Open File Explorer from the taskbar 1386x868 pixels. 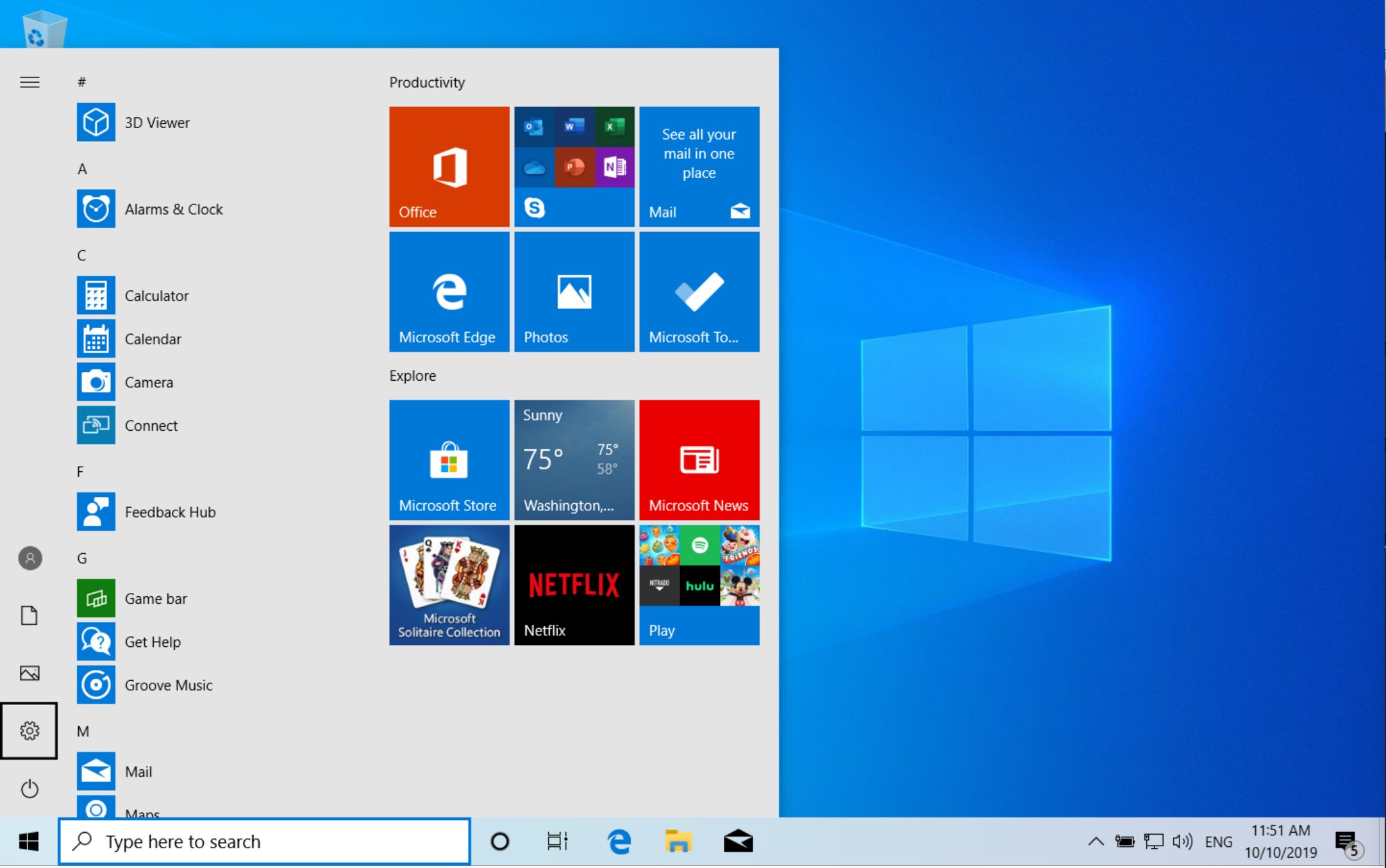pyautogui.click(x=679, y=841)
